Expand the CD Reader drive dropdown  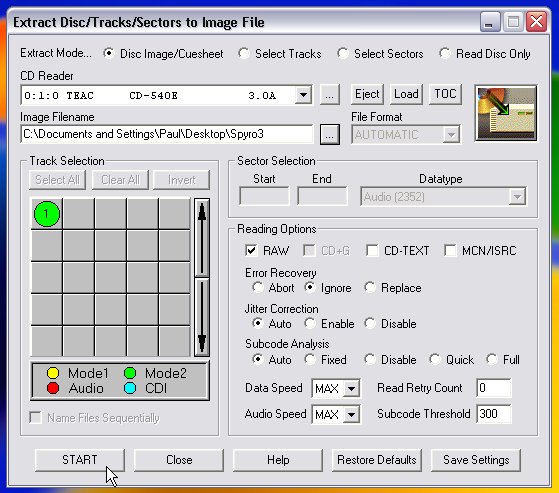pyautogui.click(x=303, y=95)
